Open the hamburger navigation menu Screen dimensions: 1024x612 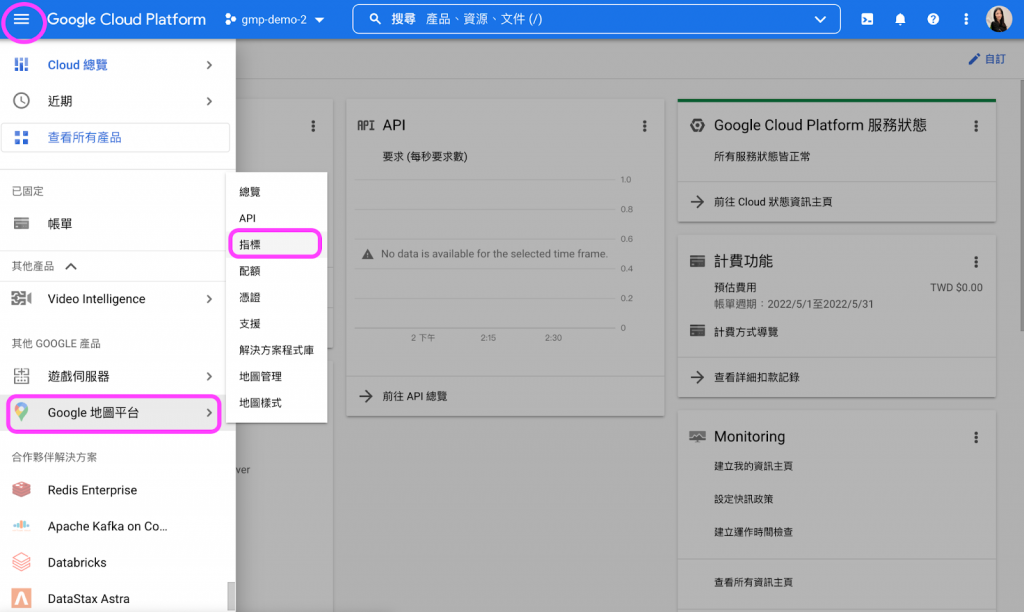coord(22,19)
